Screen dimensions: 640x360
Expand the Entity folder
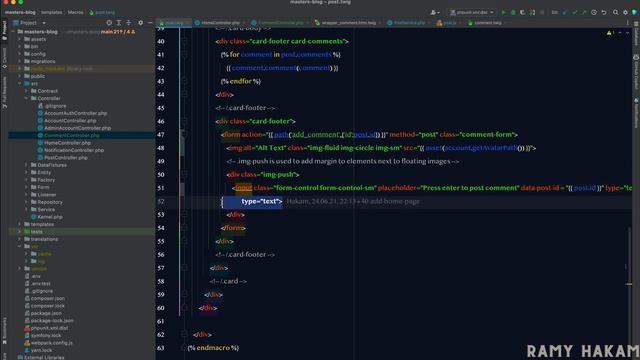[x=26, y=172]
